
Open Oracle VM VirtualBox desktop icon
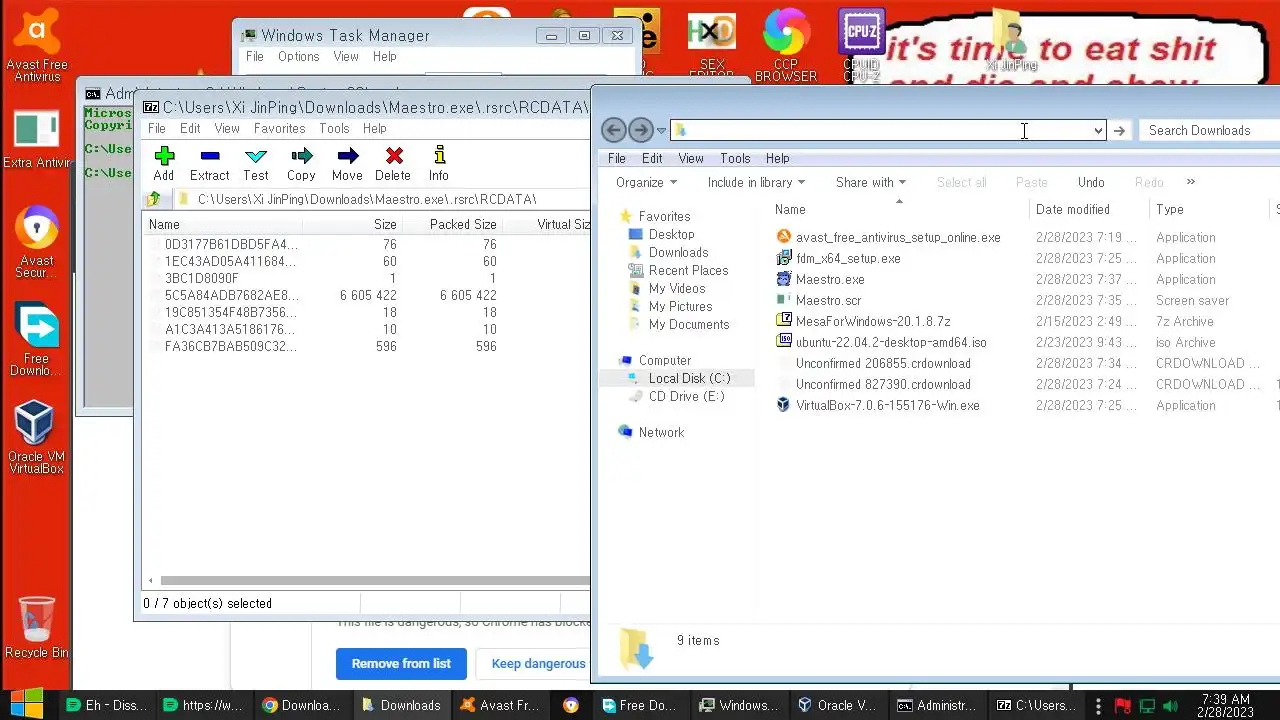coord(36,437)
